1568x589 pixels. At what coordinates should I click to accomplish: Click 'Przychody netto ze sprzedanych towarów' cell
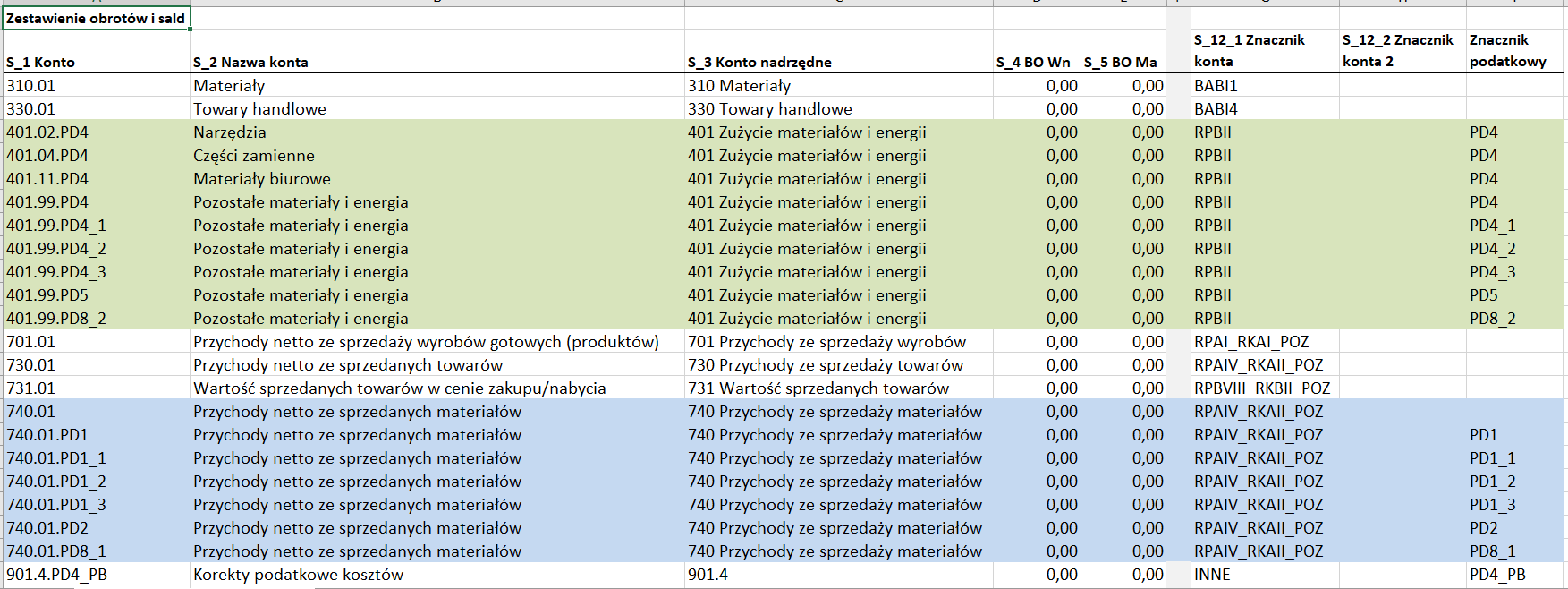436,364
